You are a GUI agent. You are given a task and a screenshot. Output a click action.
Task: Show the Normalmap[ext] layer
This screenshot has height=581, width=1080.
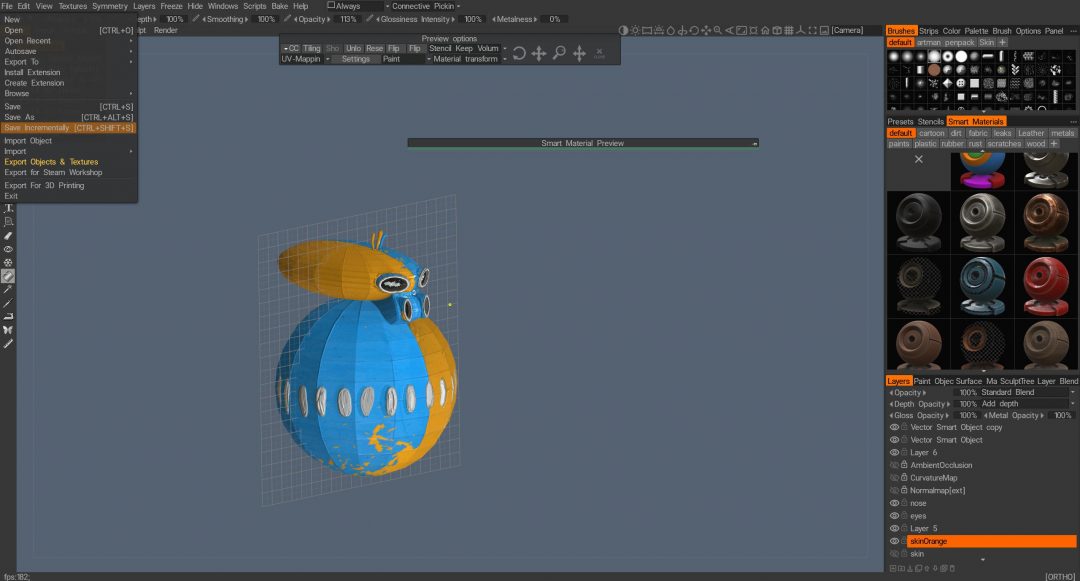[x=894, y=490]
